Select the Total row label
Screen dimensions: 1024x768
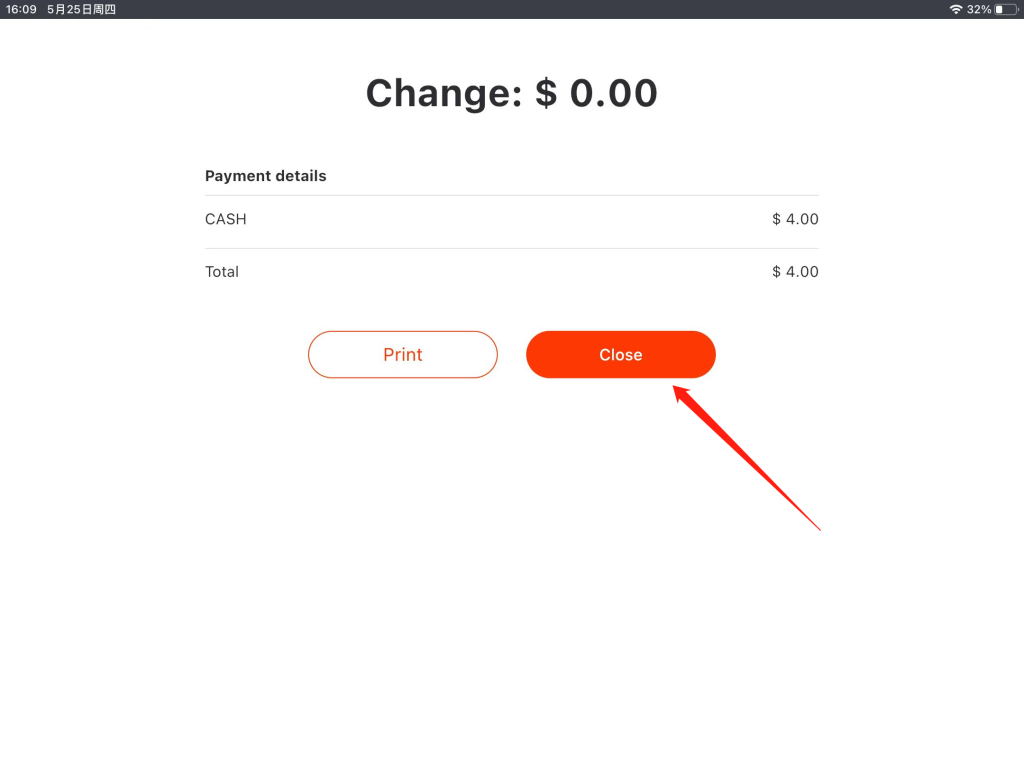pyautogui.click(x=221, y=272)
